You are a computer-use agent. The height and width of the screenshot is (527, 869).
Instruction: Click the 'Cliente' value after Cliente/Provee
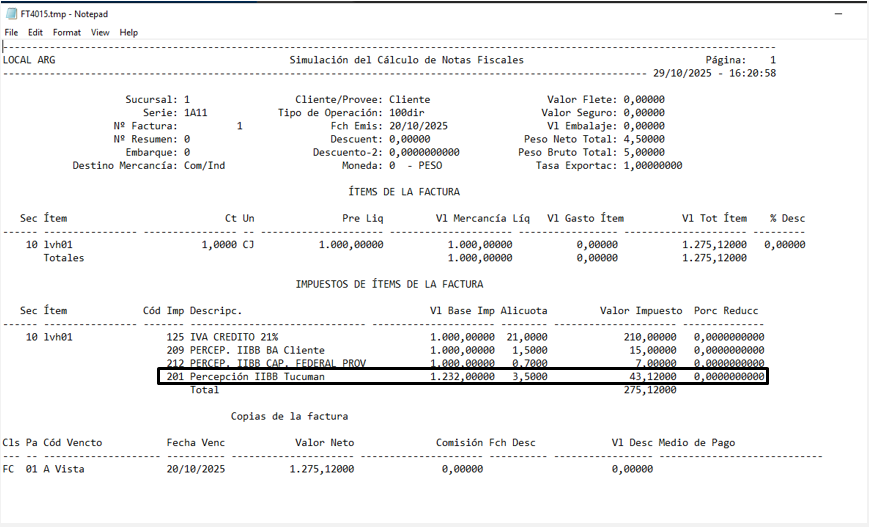click(410, 100)
